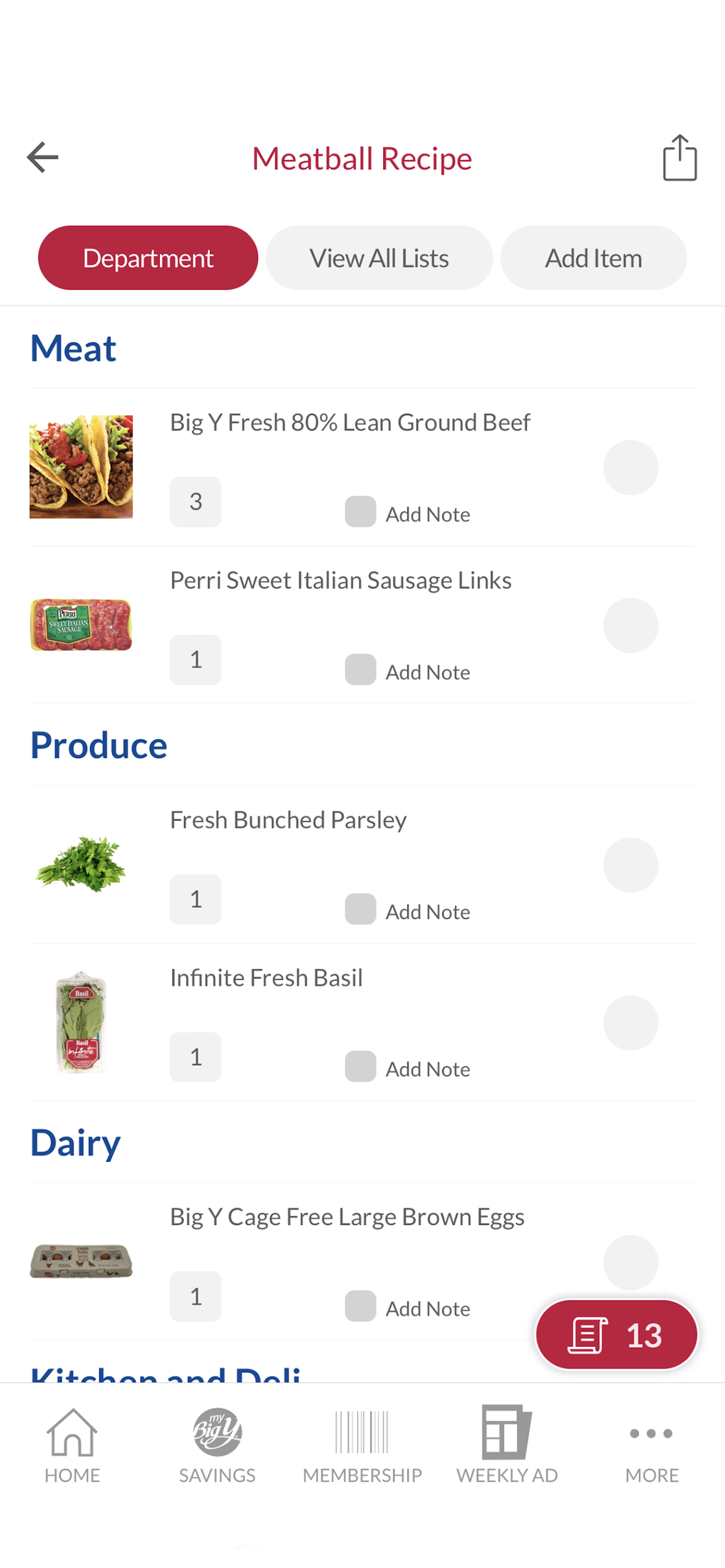Viewport: 725px width, 1568px height.
Task: Check off Fresh Bunched Parsley item
Action: pos(630,864)
